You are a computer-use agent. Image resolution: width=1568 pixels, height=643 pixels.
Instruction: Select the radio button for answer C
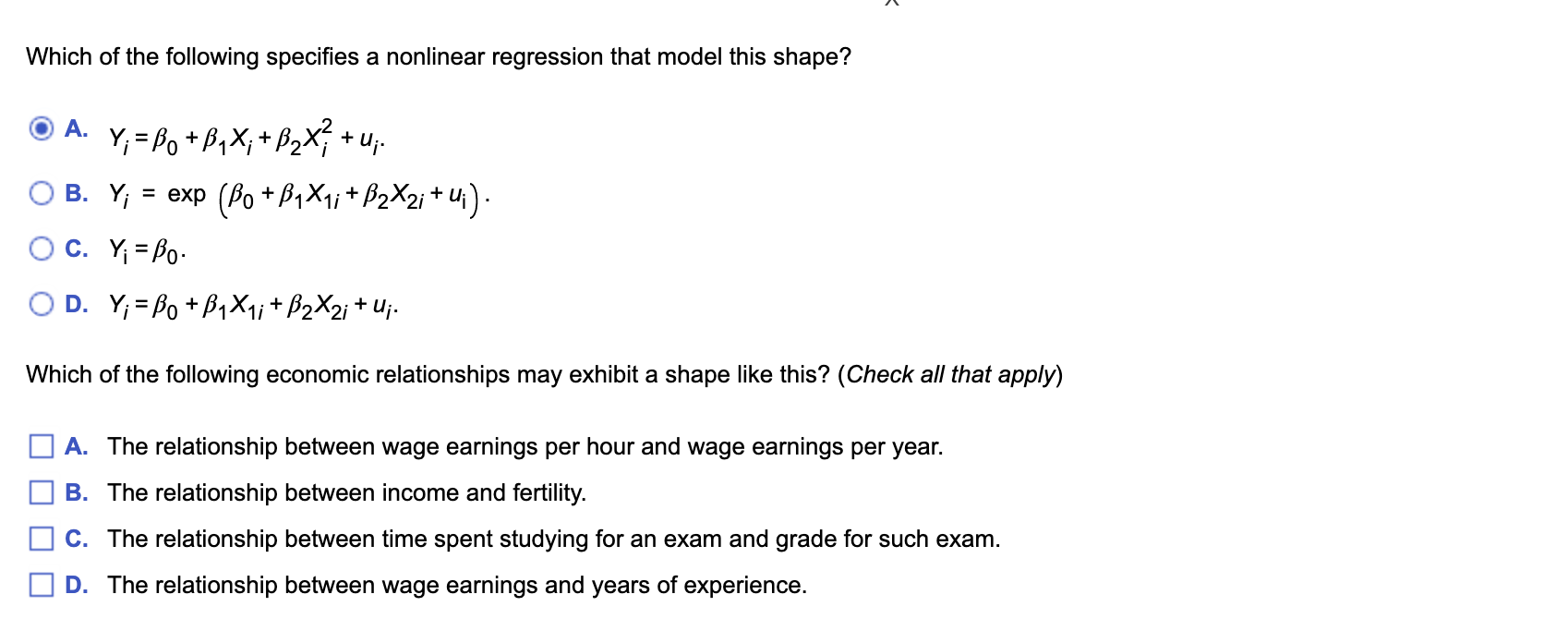(x=41, y=247)
